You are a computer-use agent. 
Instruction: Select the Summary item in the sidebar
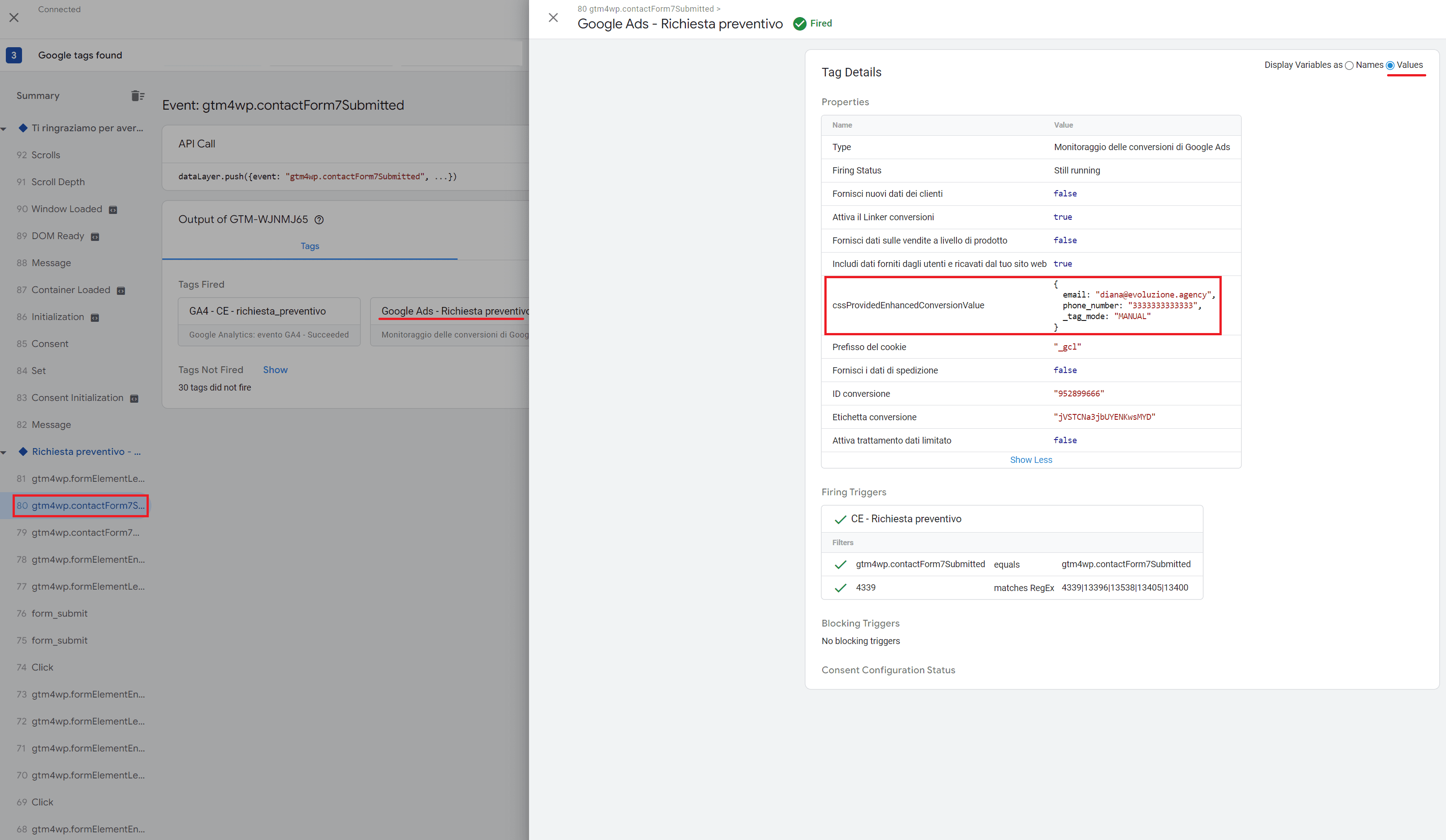tap(38, 96)
